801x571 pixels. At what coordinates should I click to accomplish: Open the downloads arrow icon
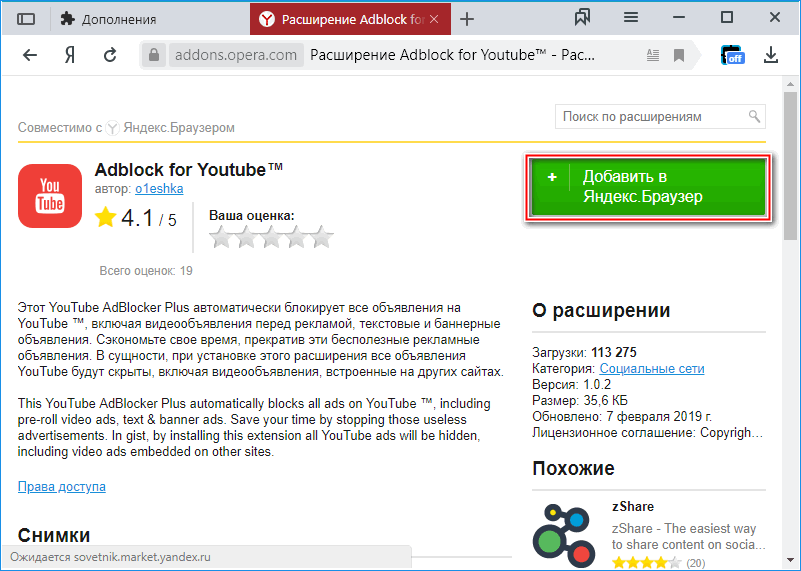pos(771,55)
